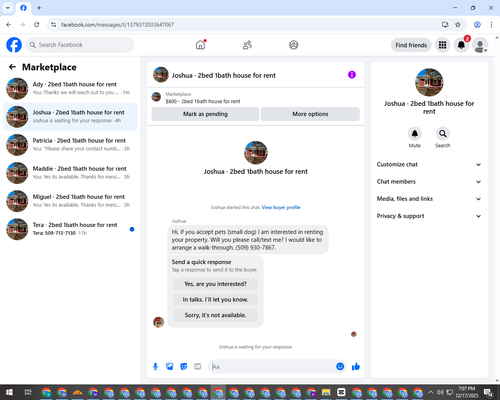Open the Patricia conversation
The image size is (500, 400).
70,145
